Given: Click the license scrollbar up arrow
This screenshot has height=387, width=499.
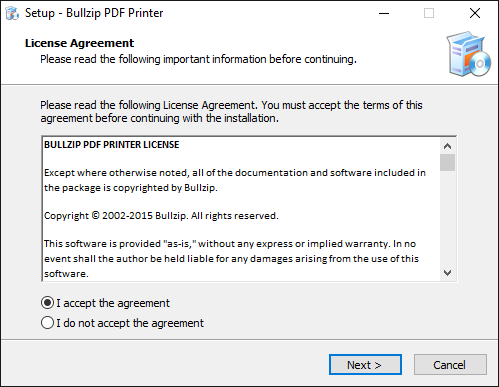Looking at the screenshot, I should point(447,146).
